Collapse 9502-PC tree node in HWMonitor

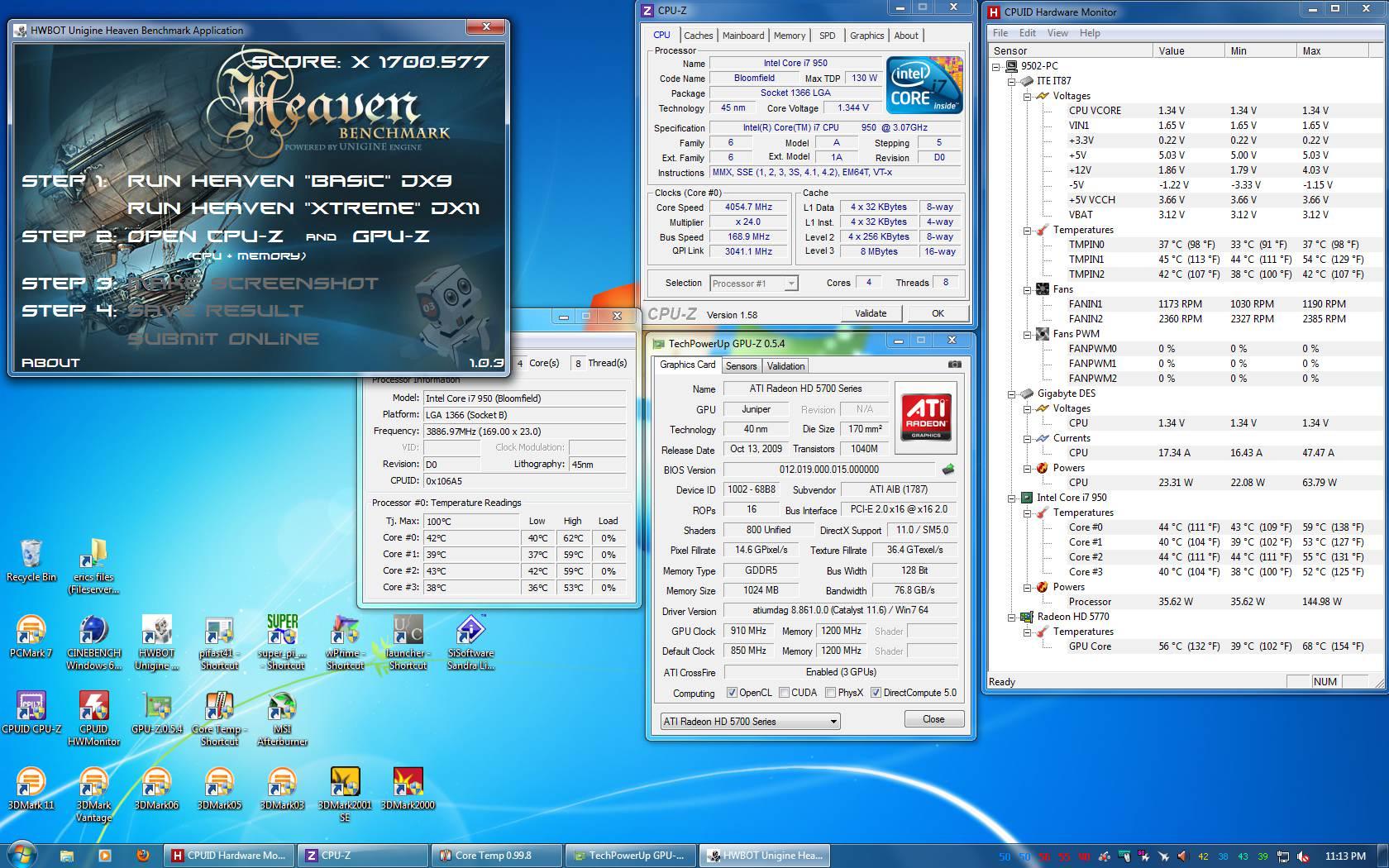point(996,66)
